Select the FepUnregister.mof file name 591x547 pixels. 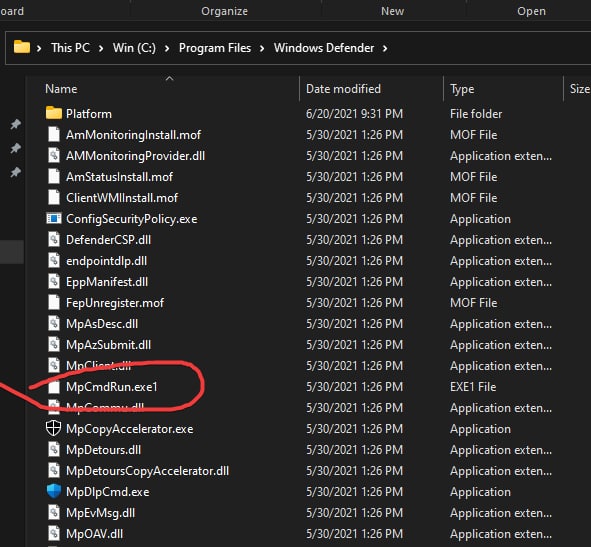tap(115, 303)
